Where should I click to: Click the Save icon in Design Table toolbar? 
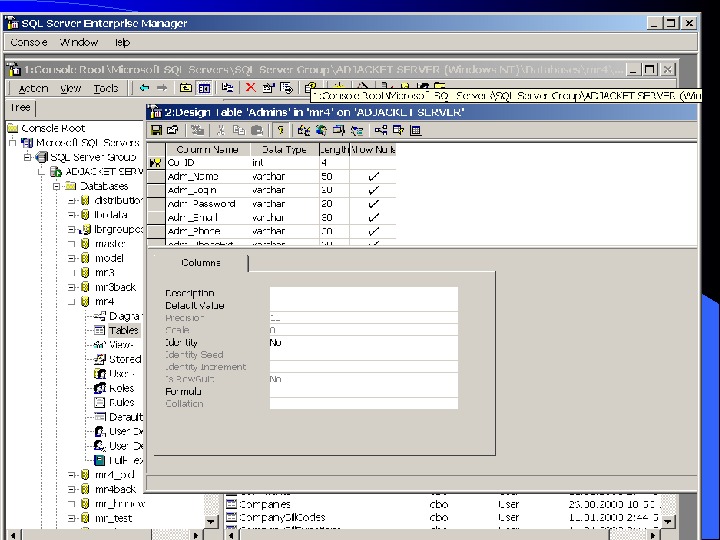coord(157,130)
